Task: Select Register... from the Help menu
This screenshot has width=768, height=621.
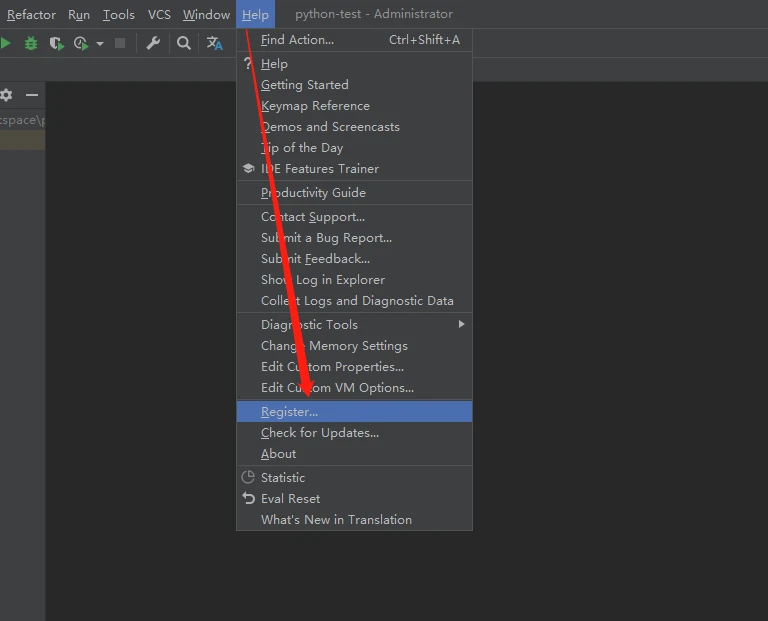Action: pyautogui.click(x=289, y=411)
